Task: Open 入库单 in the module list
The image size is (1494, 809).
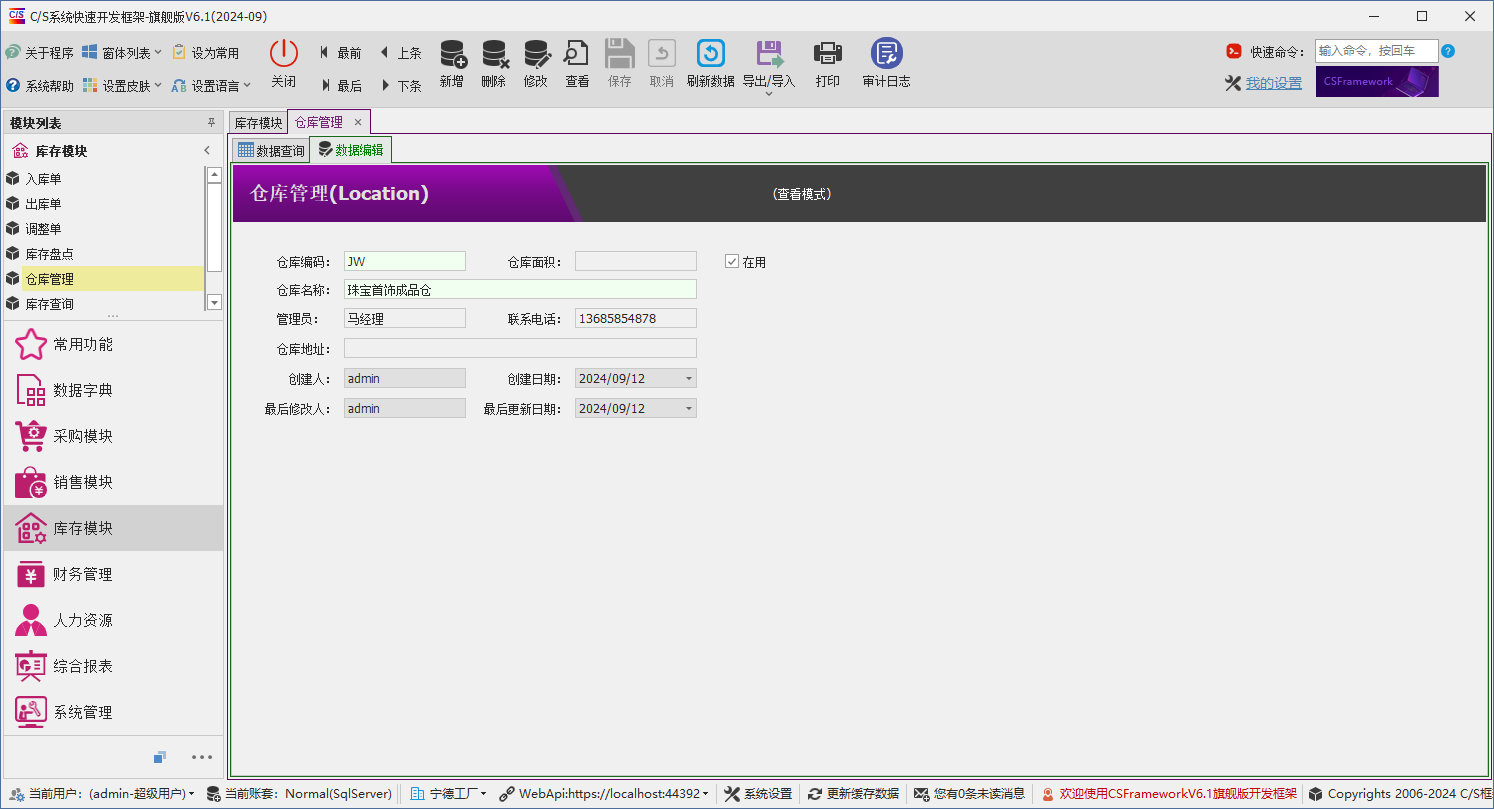Action: click(104, 179)
